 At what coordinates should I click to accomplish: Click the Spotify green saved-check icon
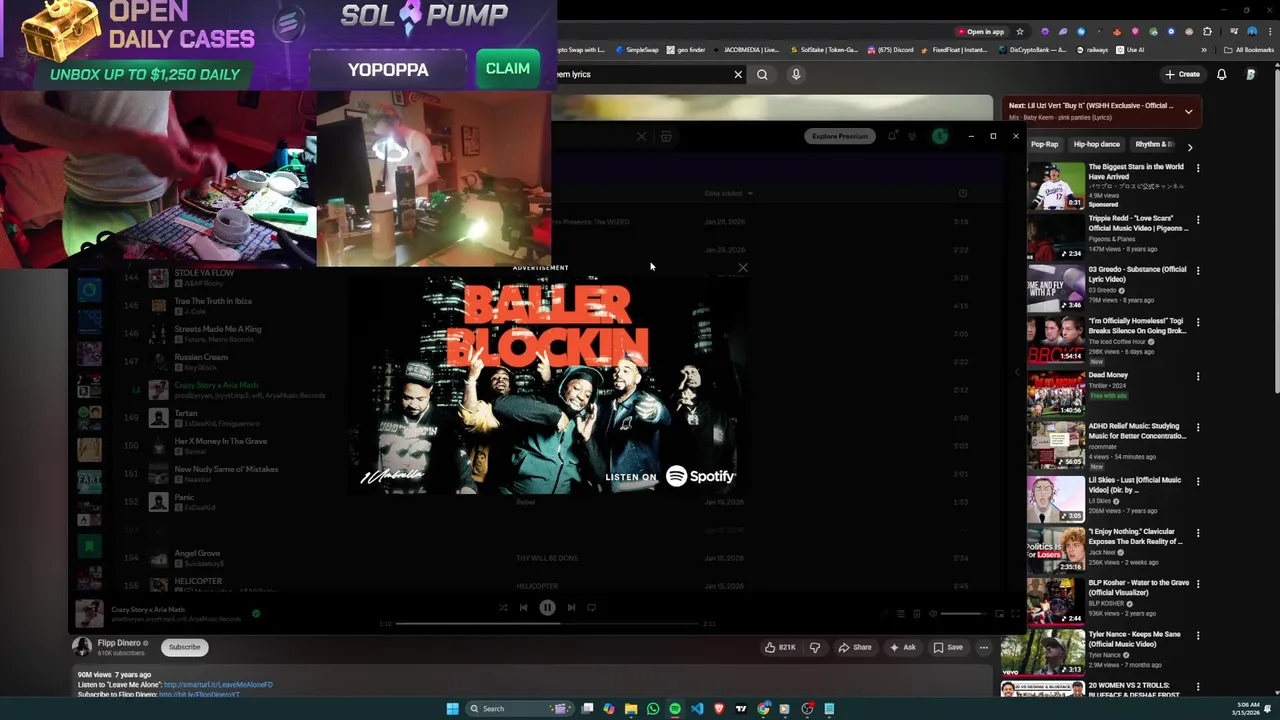[x=256, y=614]
